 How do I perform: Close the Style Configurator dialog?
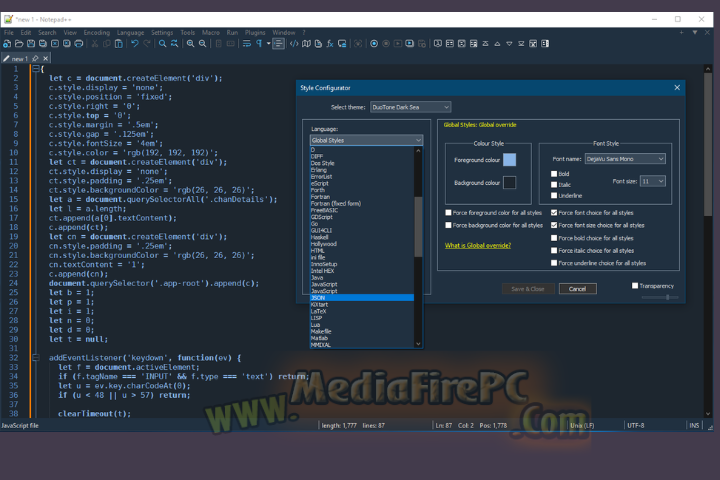(677, 87)
